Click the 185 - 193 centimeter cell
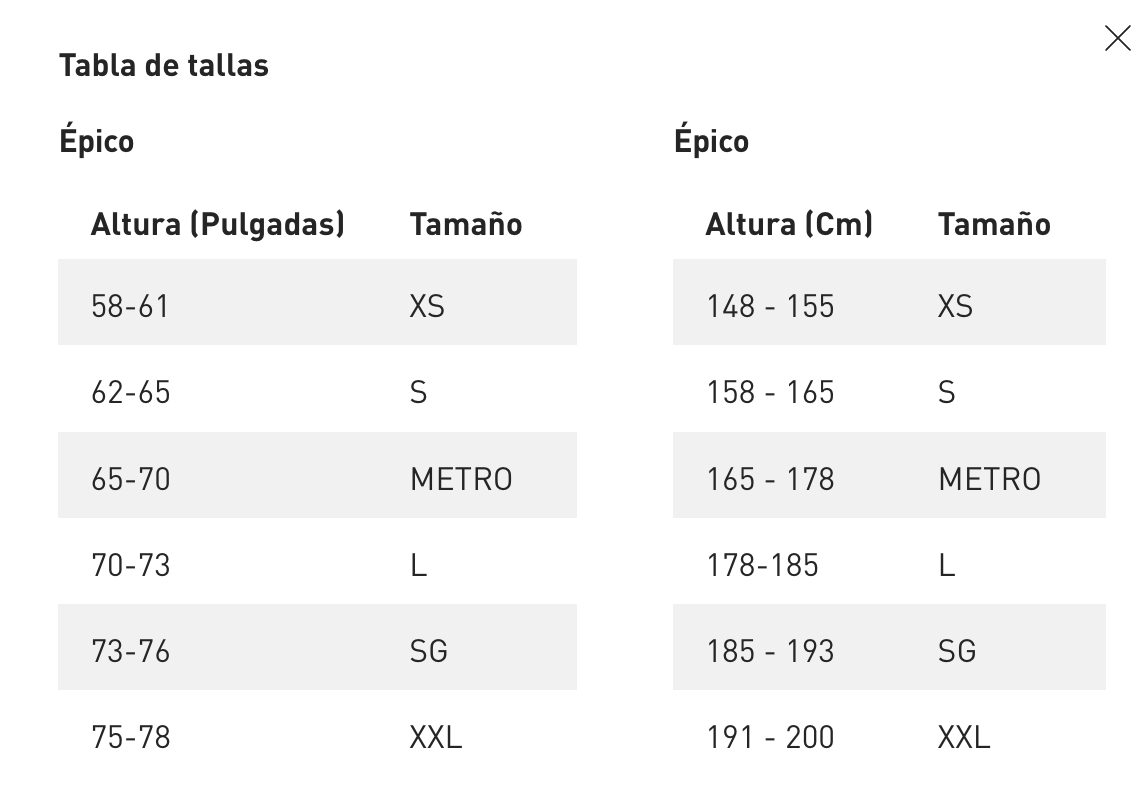 (x=770, y=651)
